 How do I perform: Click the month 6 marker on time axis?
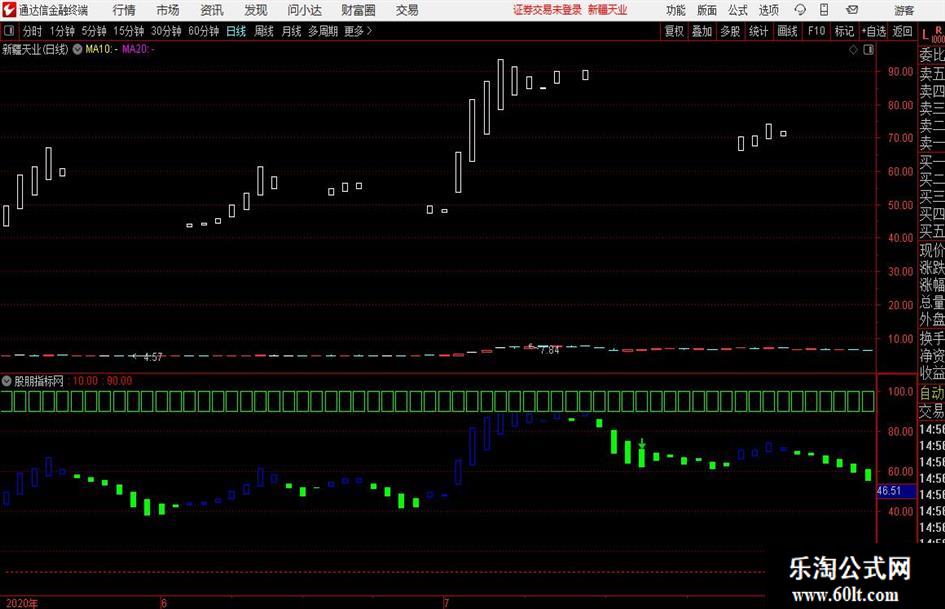164,603
